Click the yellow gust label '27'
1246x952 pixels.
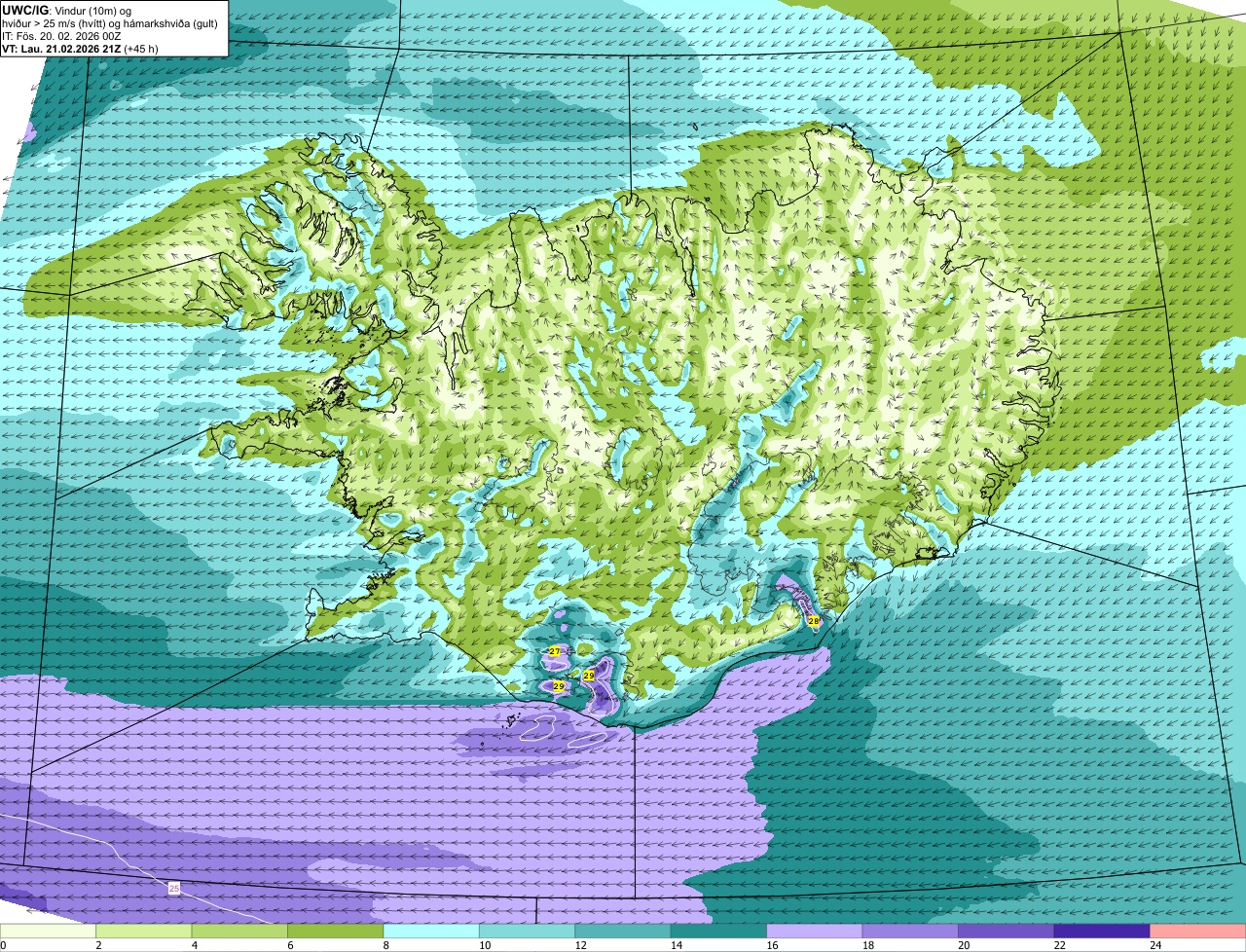[x=555, y=651]
